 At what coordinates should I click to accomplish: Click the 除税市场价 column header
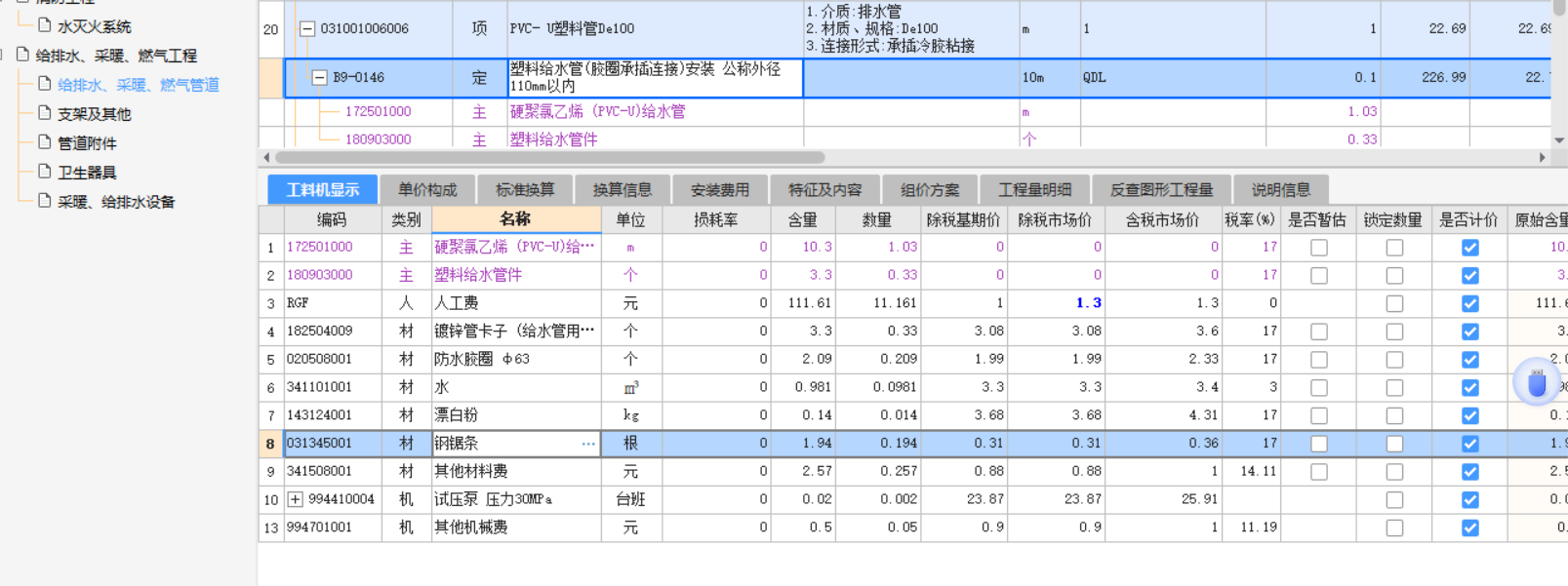click(1056, 219)
